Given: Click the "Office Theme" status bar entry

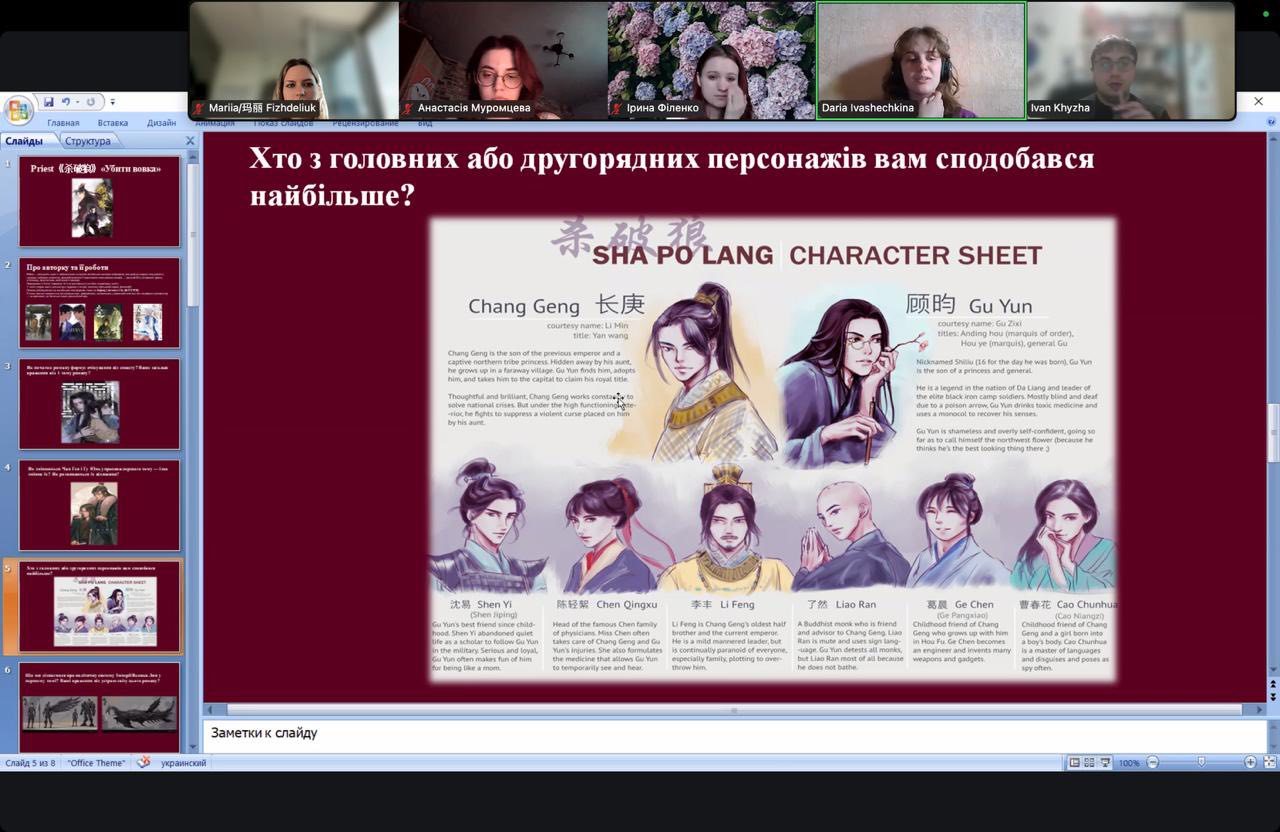Looking at the screenshot, I should [96, 763].
